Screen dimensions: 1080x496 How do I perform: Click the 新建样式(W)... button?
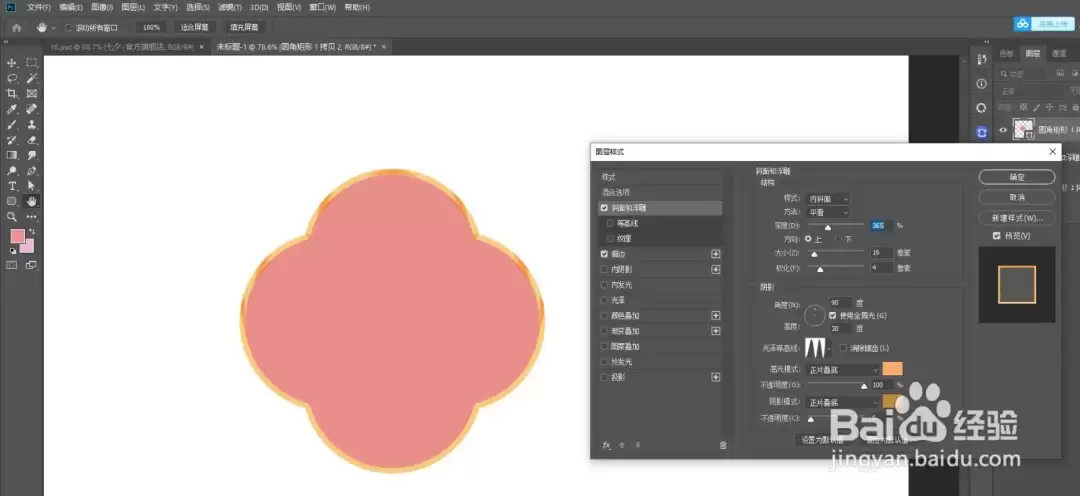tap(1017, 218)
